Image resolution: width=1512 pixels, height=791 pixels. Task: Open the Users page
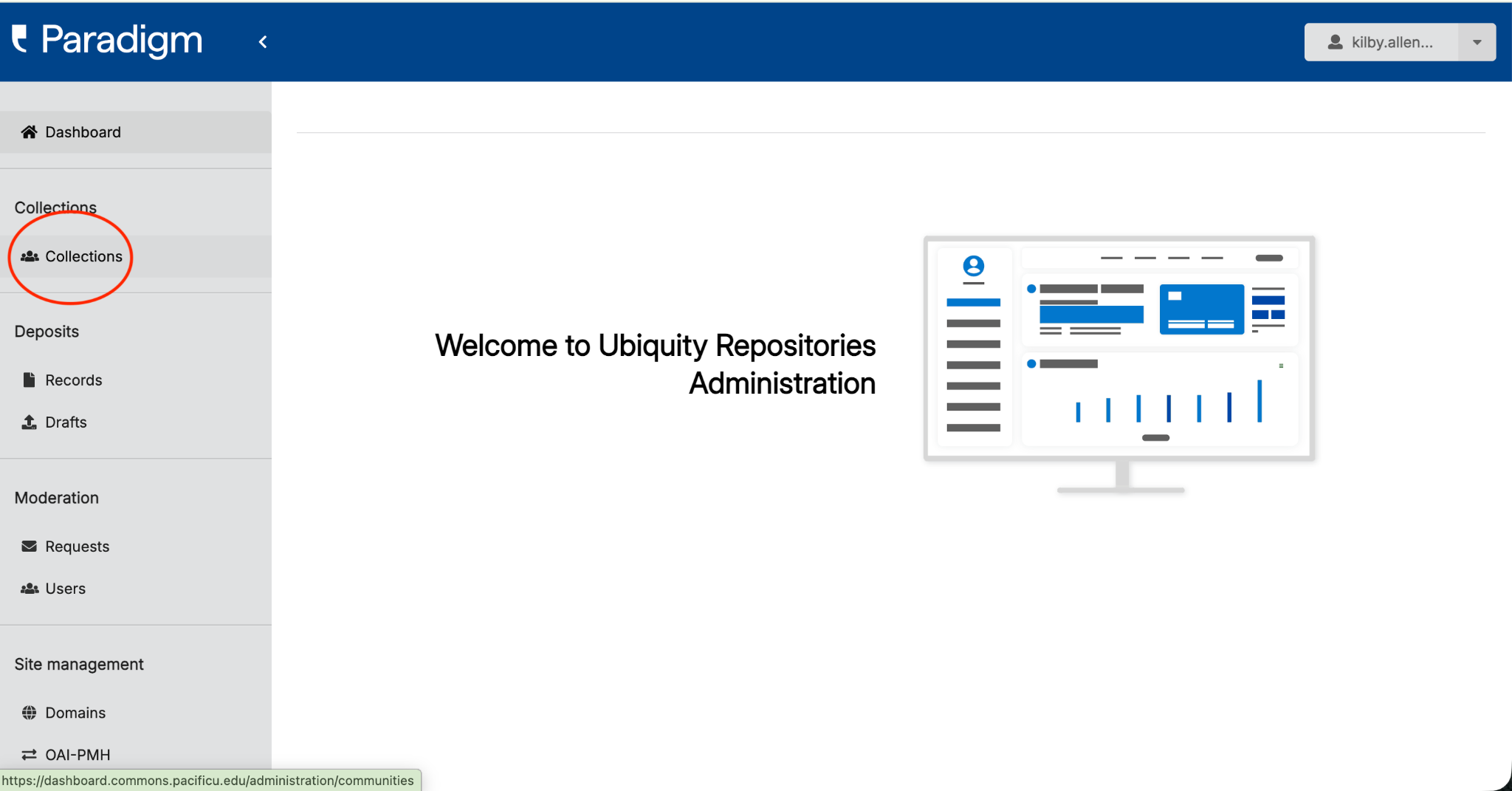136,589
